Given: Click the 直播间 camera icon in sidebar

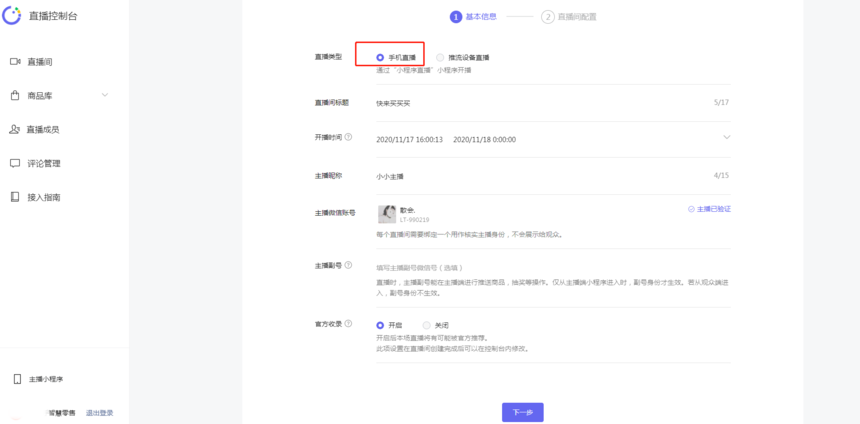Looking at the screenshot, I should tap(15, 62).
